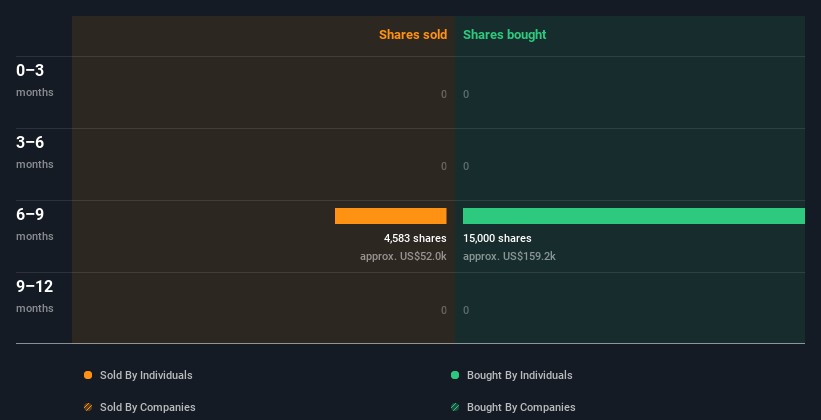821x420 pixels.
Task: Click the 6–9 months row label
Action: [x=35, y=224]
